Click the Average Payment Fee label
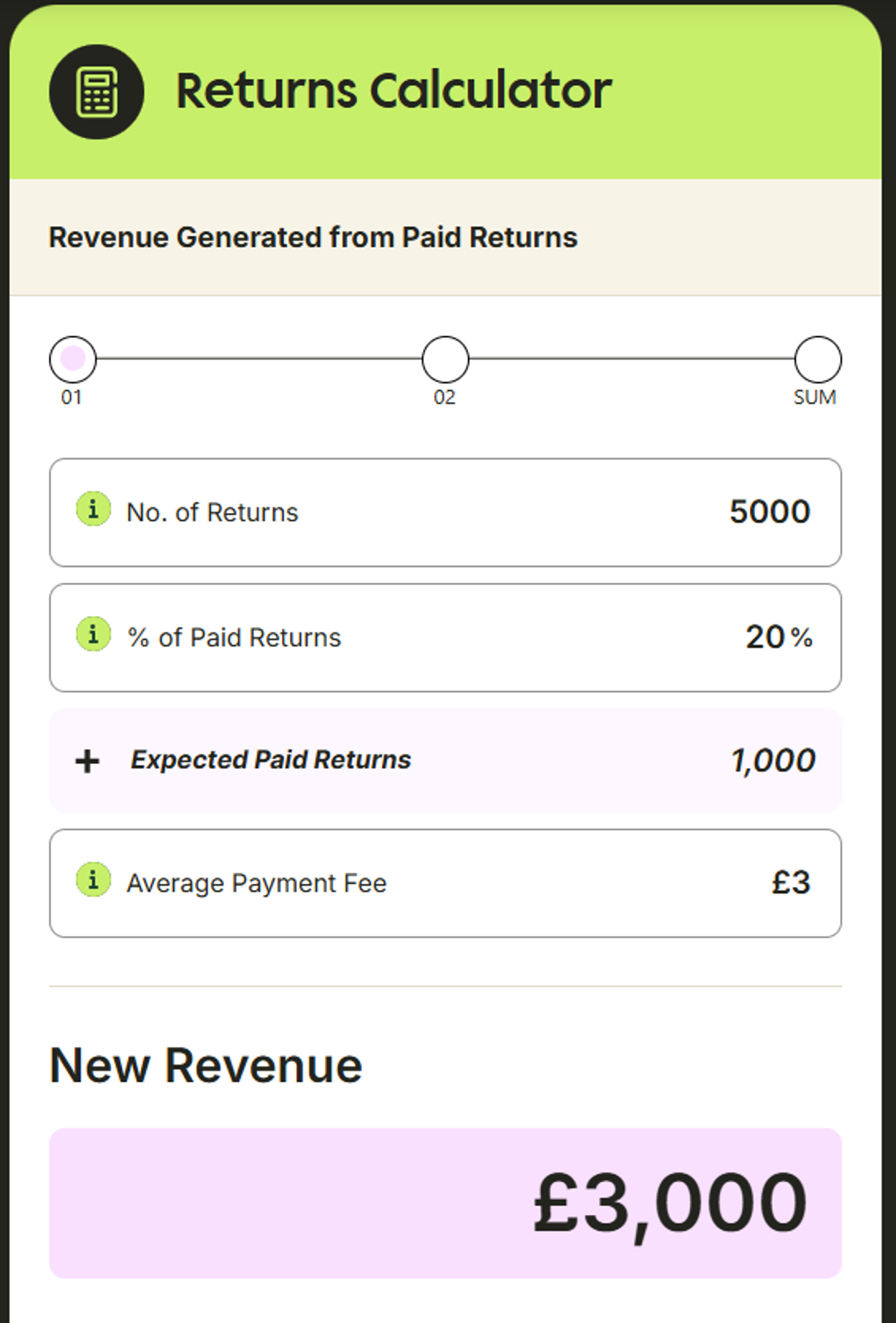Screen dimensions: 896x1323 pos(257,884)
